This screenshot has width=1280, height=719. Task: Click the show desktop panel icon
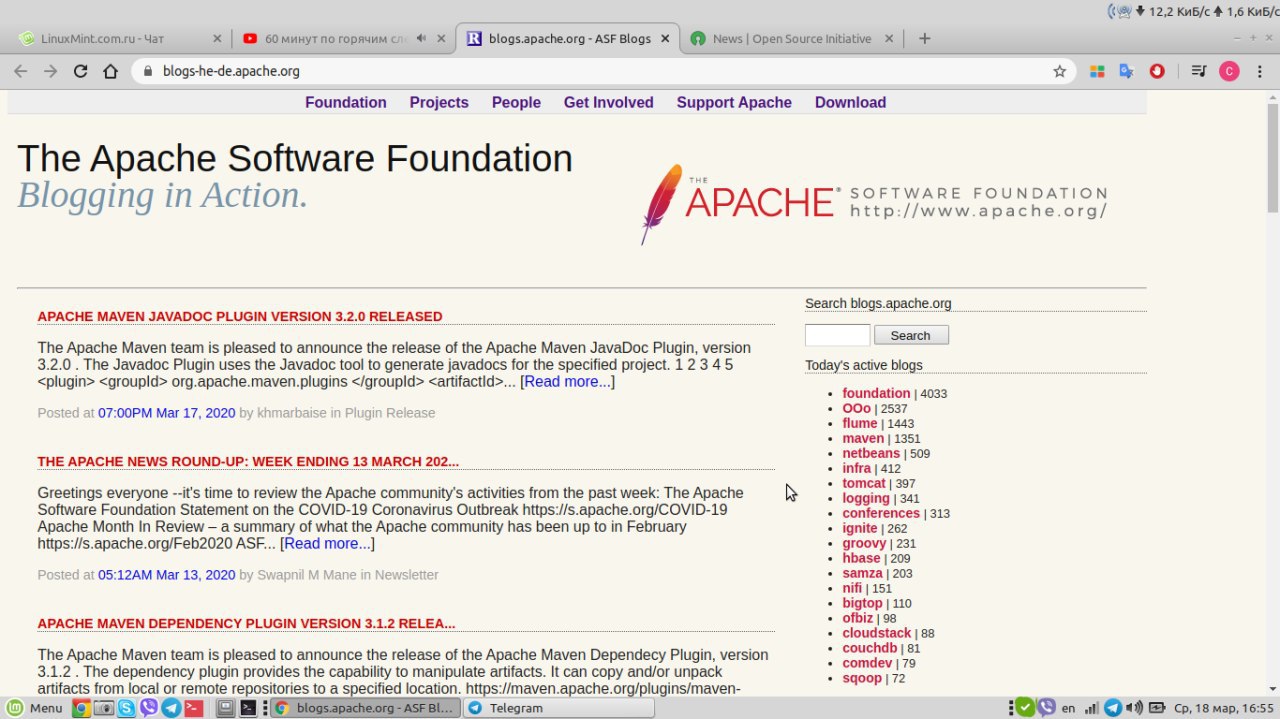point(225,708)
